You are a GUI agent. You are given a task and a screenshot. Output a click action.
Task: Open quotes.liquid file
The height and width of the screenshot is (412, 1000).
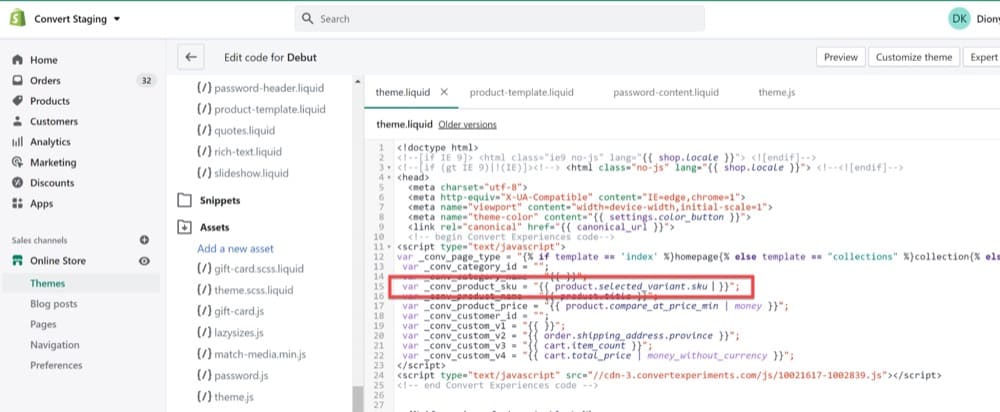(x=236, y=130)
